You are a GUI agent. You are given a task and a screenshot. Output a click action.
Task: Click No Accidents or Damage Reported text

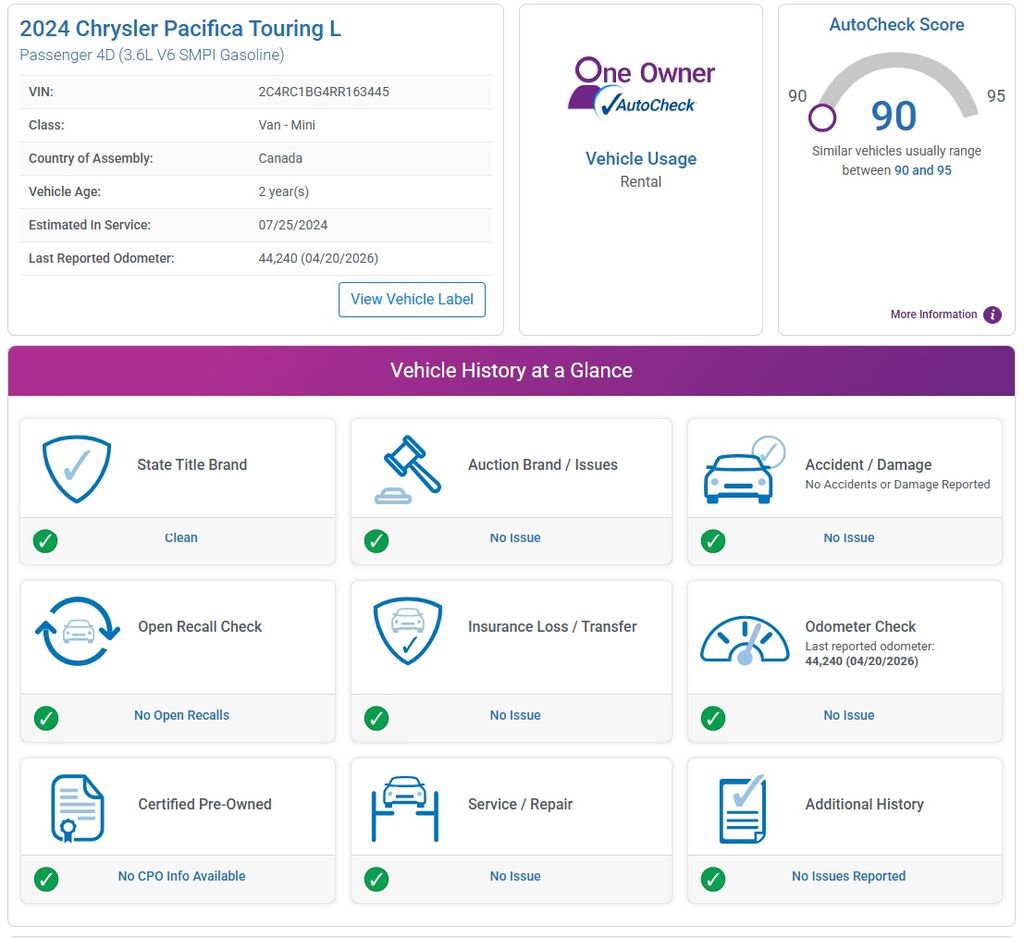(897, 485)
